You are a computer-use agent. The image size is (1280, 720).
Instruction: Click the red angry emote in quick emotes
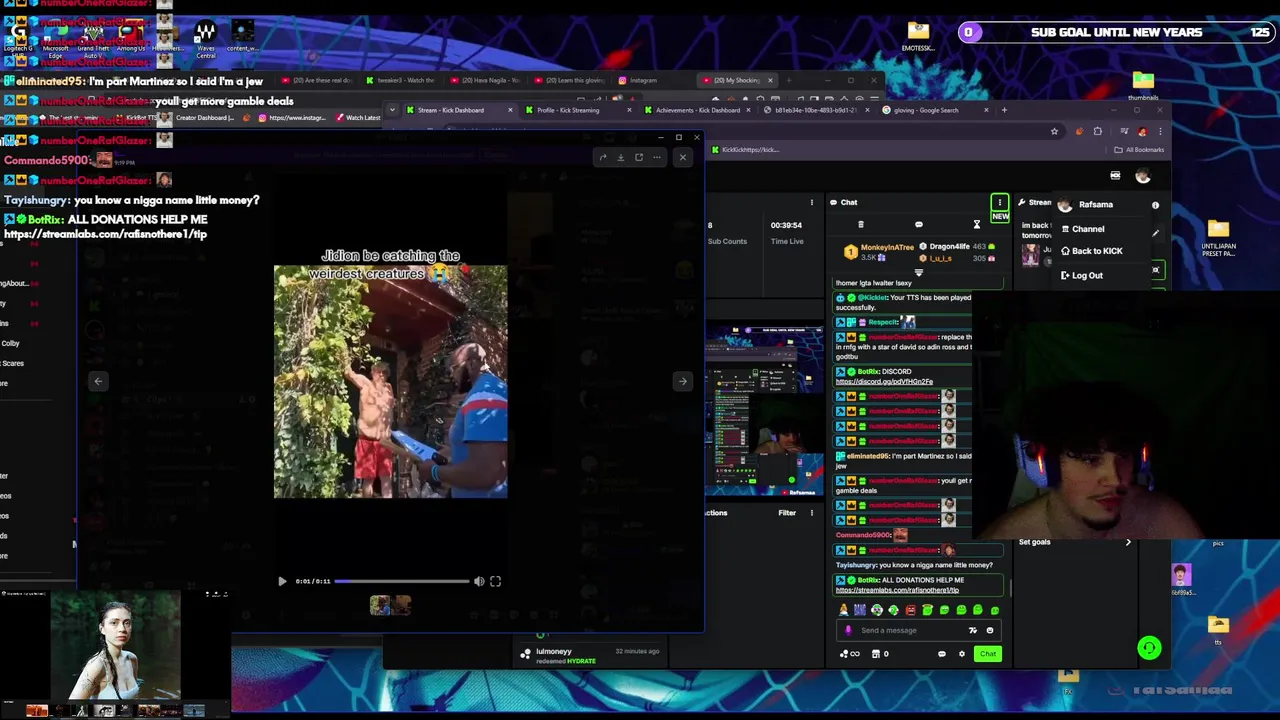[910, 610]
